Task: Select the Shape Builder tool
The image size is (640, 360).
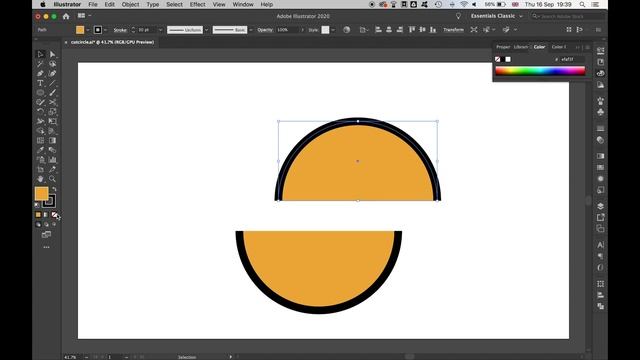Action: click(x=40, y=131)
